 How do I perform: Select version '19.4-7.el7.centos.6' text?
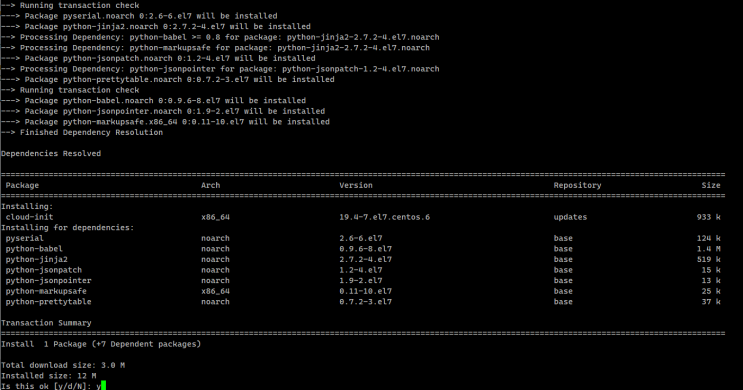pos(384,217)
